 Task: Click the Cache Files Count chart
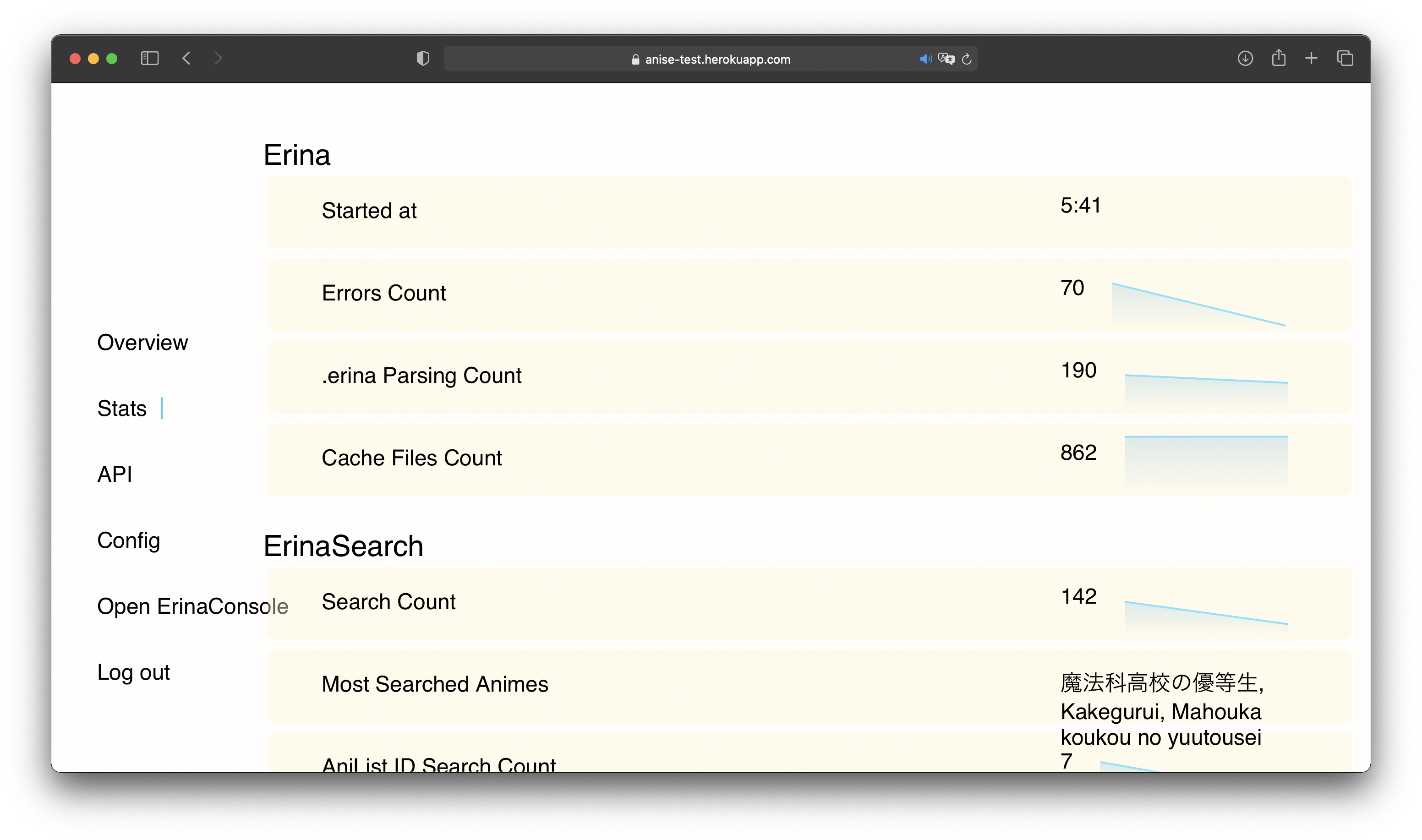click(1206, 464)
